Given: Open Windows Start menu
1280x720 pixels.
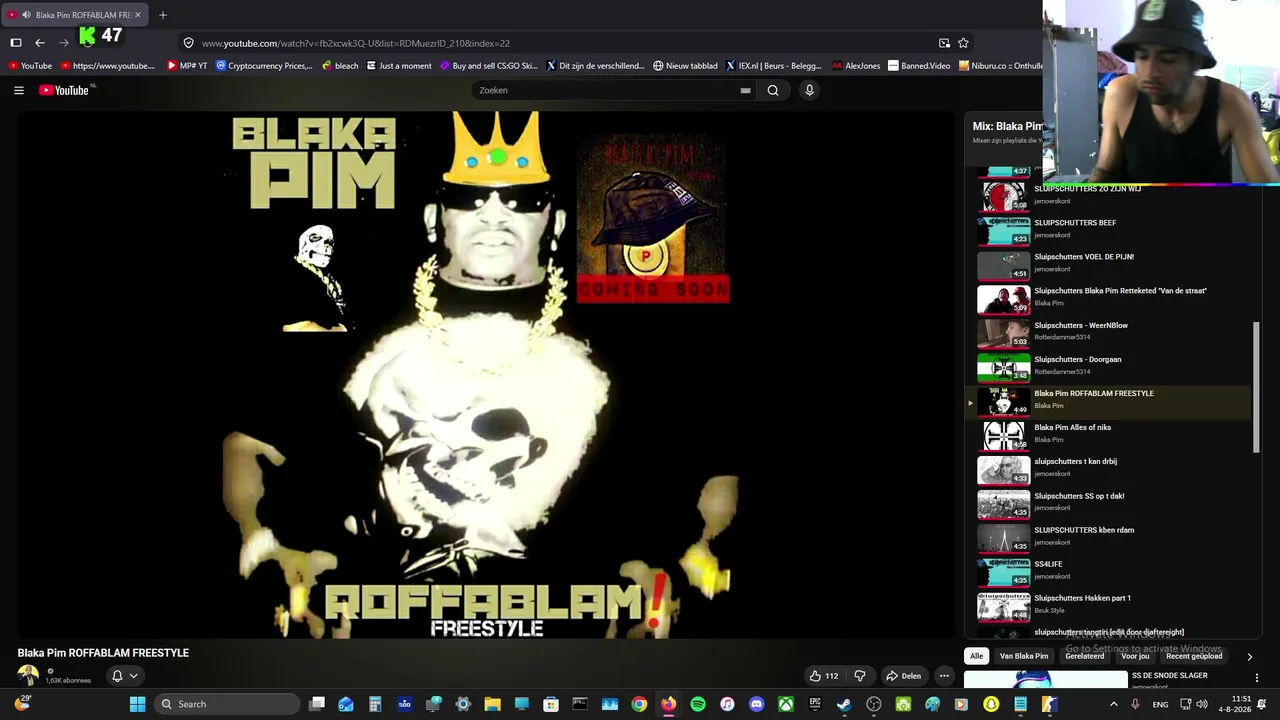Looking at the screenshot, I should pyautogui.click(x=137, y=704).
